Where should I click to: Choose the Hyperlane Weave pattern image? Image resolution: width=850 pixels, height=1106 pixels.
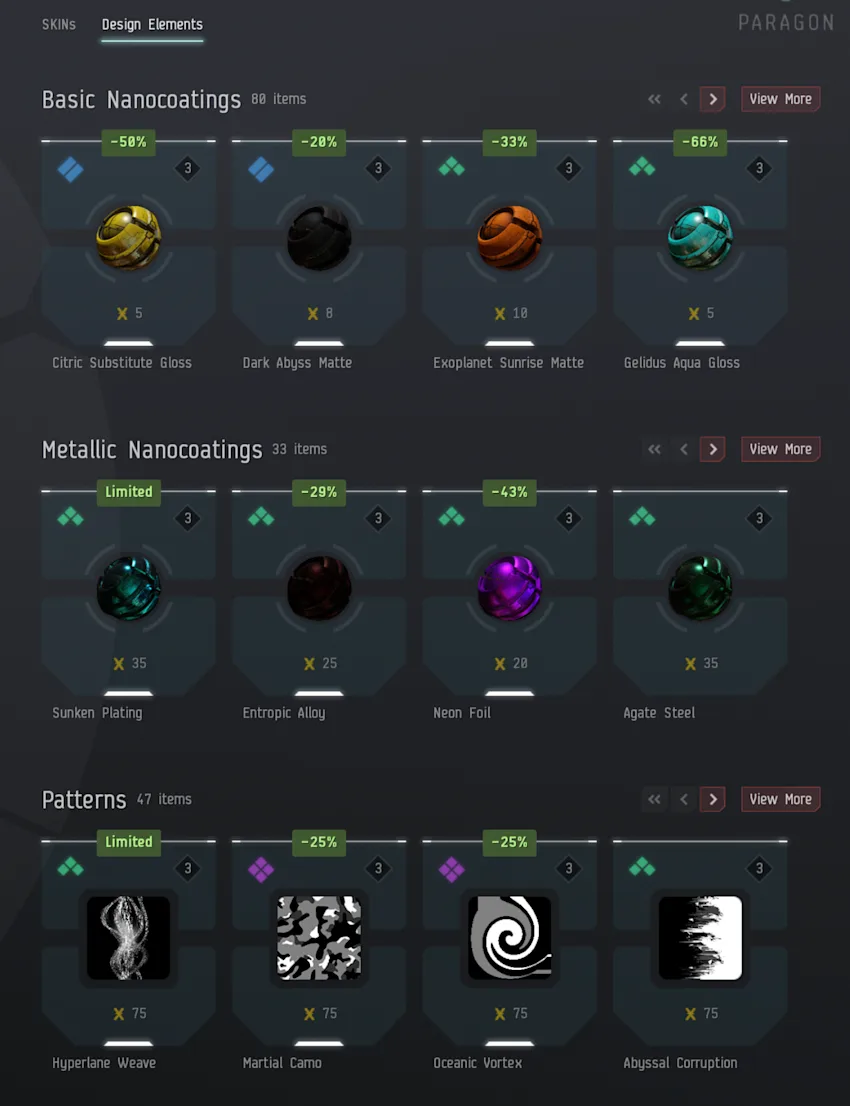[128, 937]
